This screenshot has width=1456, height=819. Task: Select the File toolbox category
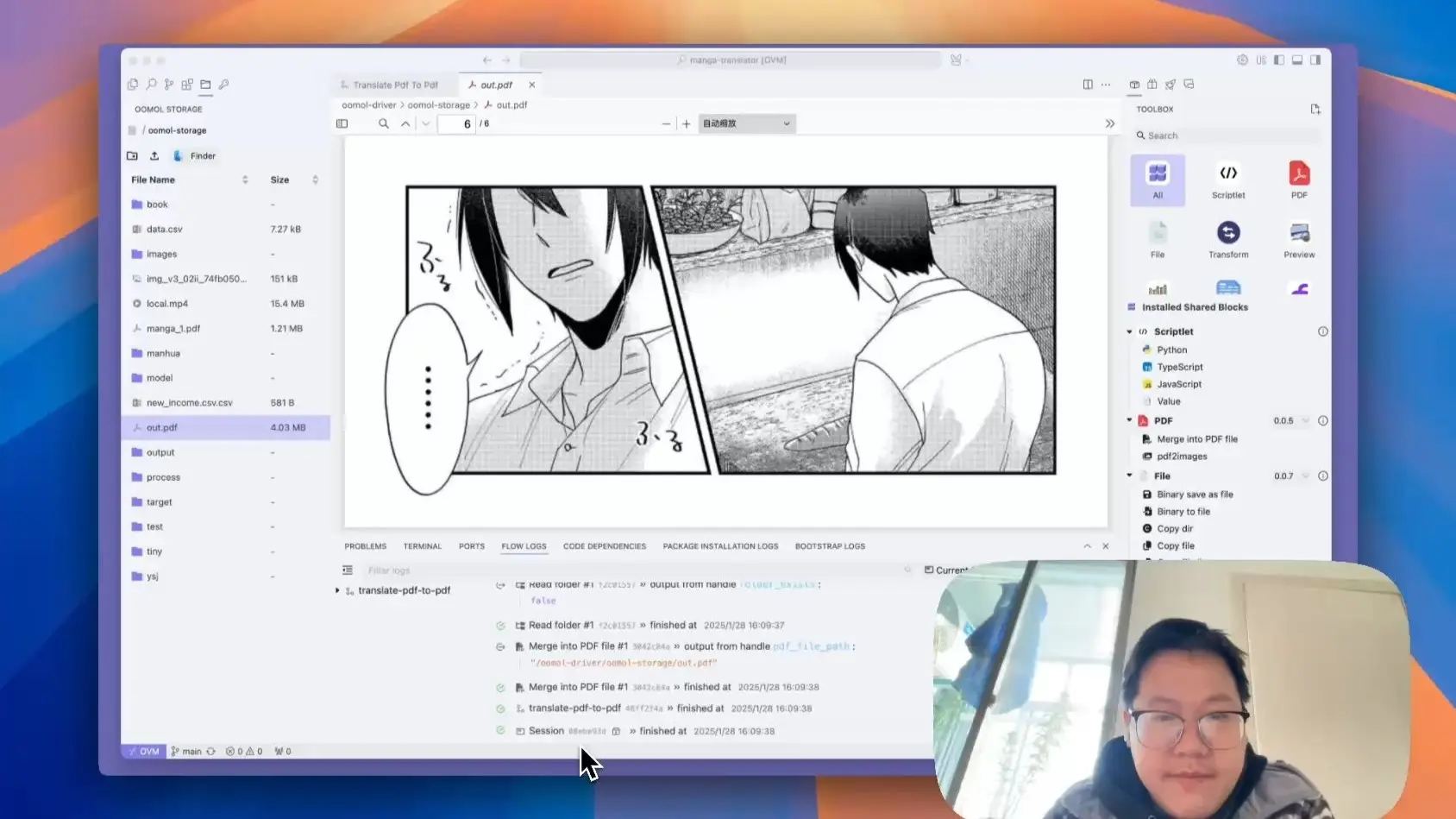pyautogui.click(x=1158, y=240)
